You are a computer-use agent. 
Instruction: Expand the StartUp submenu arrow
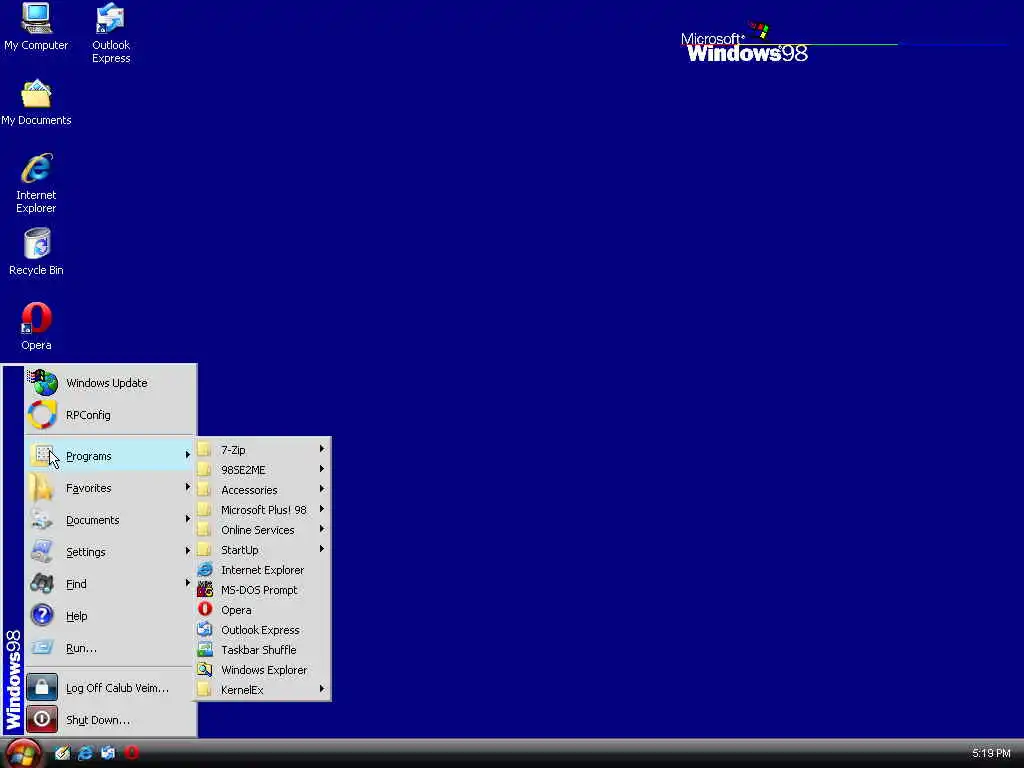click(322, 549)
